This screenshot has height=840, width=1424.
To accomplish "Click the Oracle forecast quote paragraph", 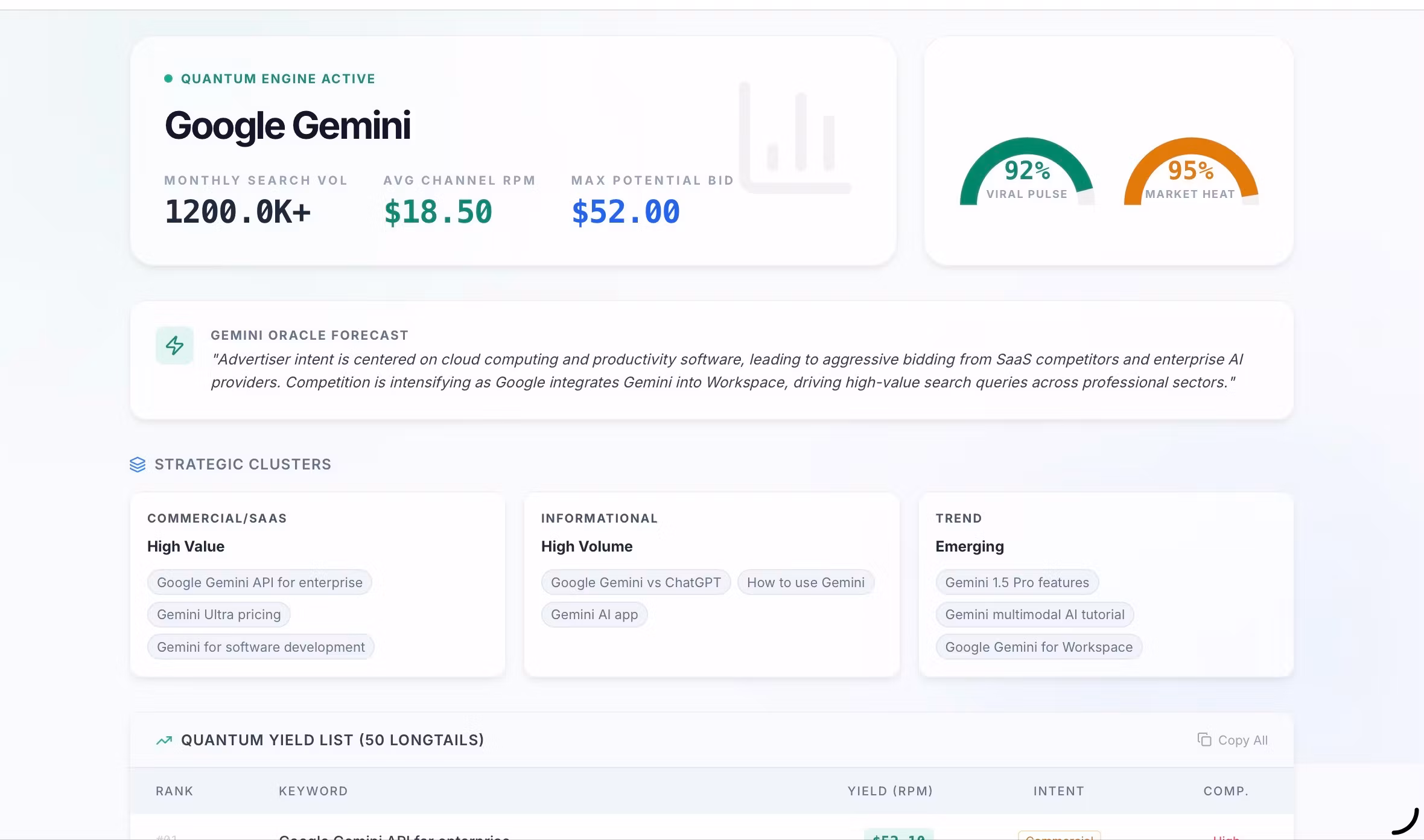I will pyautogui.click(x=726, y=371).
